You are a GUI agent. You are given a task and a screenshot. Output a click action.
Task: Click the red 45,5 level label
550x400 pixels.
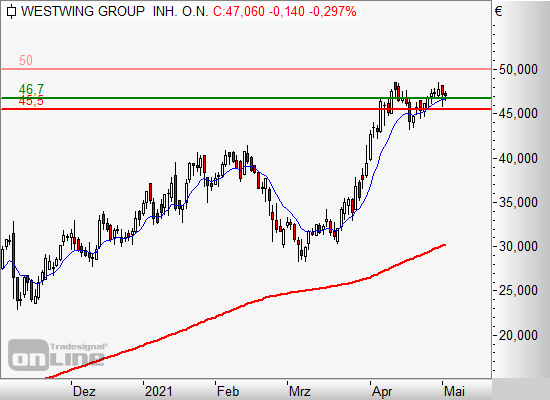[31, 101]
